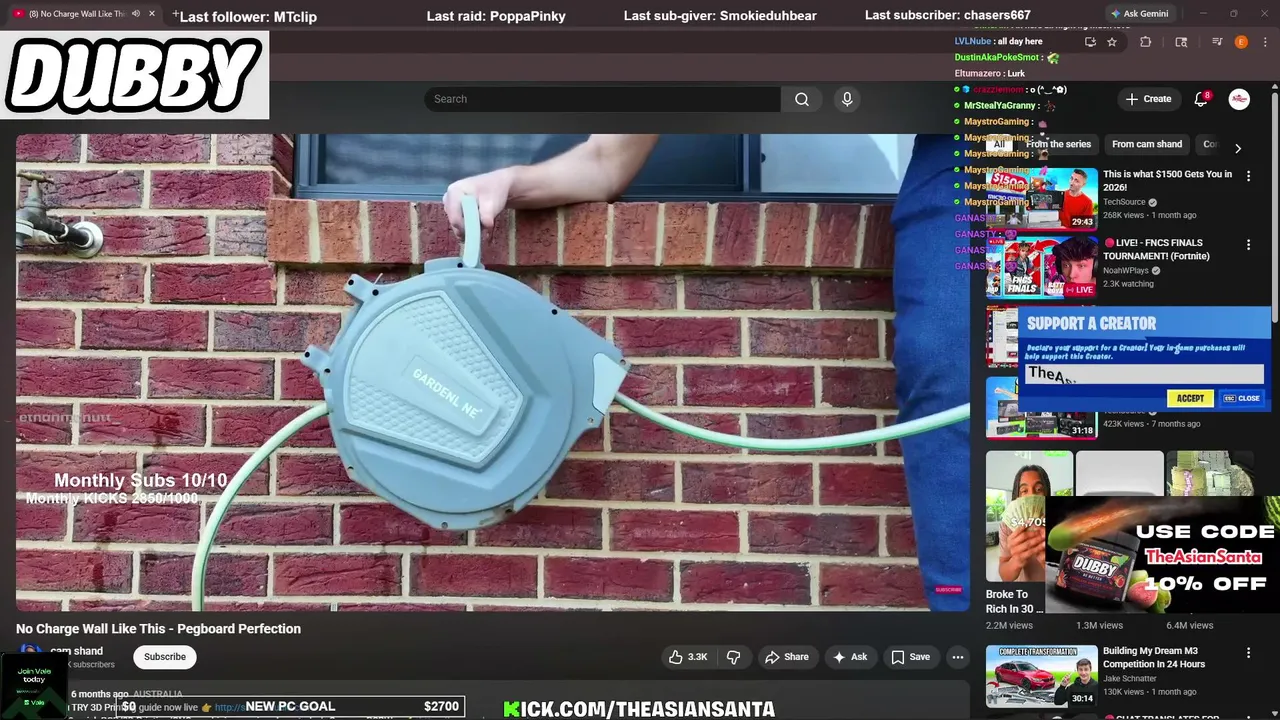Open the '$1500 Gets You in 2026' thumbnail
This screenshot has height=720, width=1280.
point(1041,198)
